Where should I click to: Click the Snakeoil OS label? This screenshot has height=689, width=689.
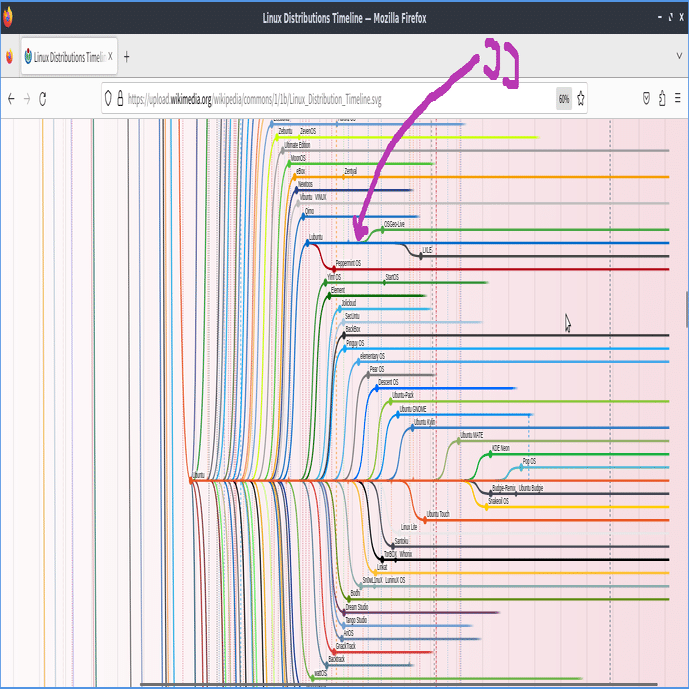click(498, 501)
